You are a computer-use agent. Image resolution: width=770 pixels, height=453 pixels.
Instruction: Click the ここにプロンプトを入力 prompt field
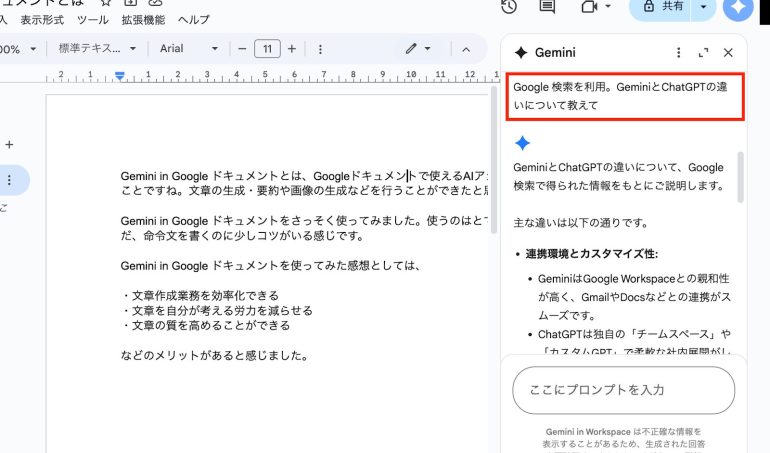tap(624, 390)
